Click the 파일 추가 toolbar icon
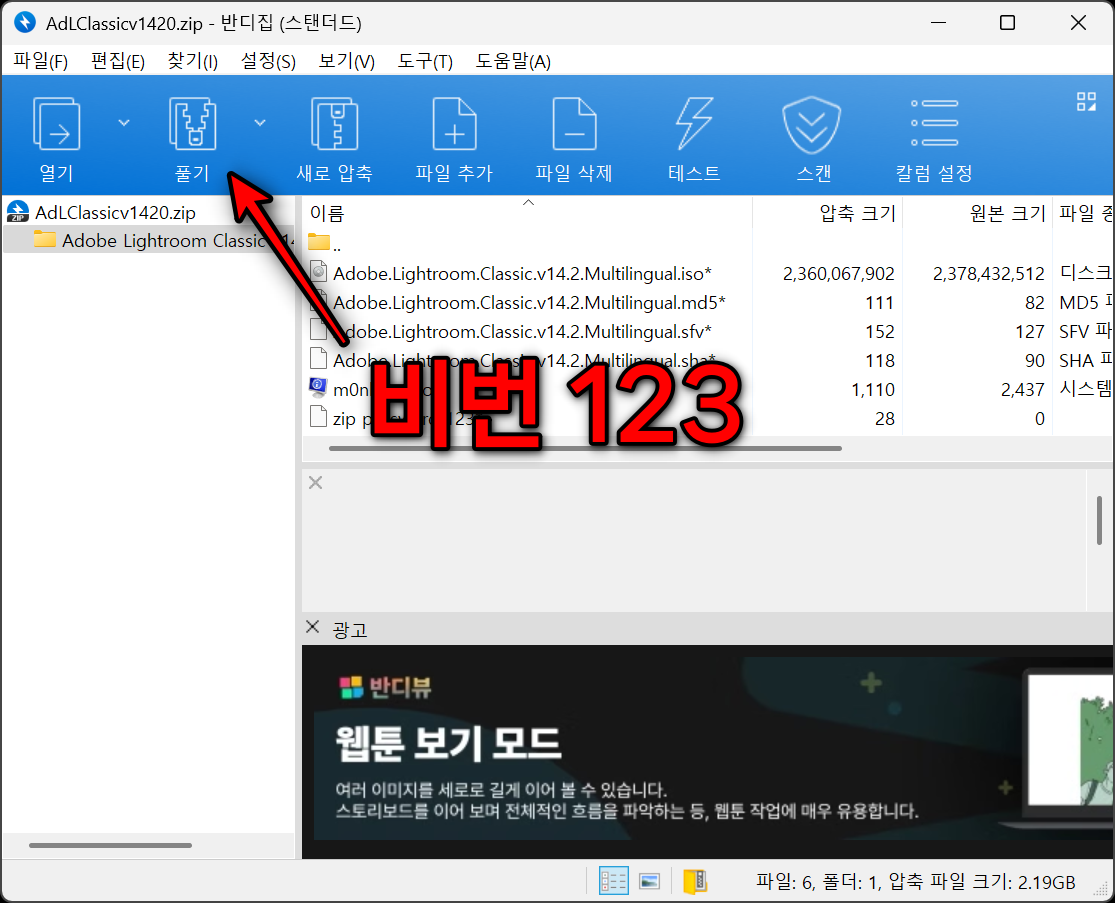This screenshot has width=1115, height=903. tap(454, 124)
